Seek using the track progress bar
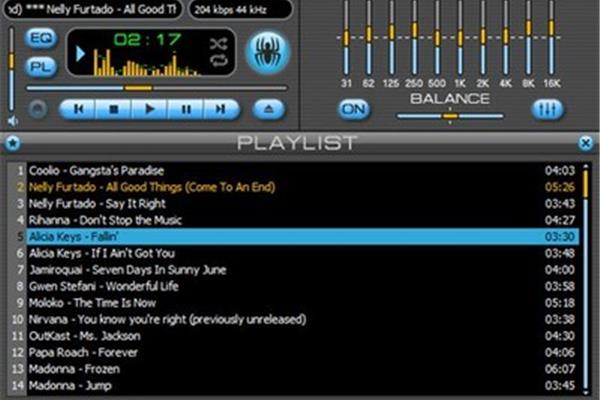The image size is (600, 400). tap(157, 88)
